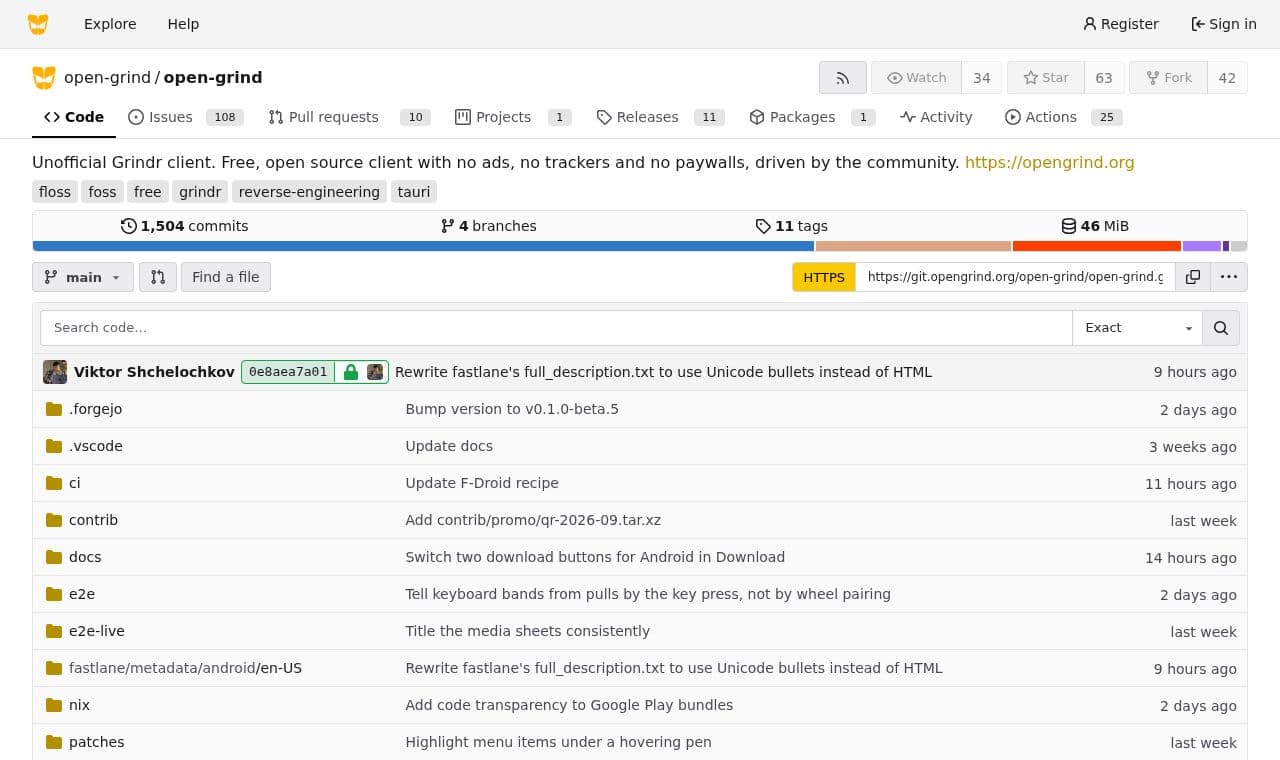1280x760 pixels.
Task: Click the patches folder icon
Action: pyautogui.click(x=54, y=742)
